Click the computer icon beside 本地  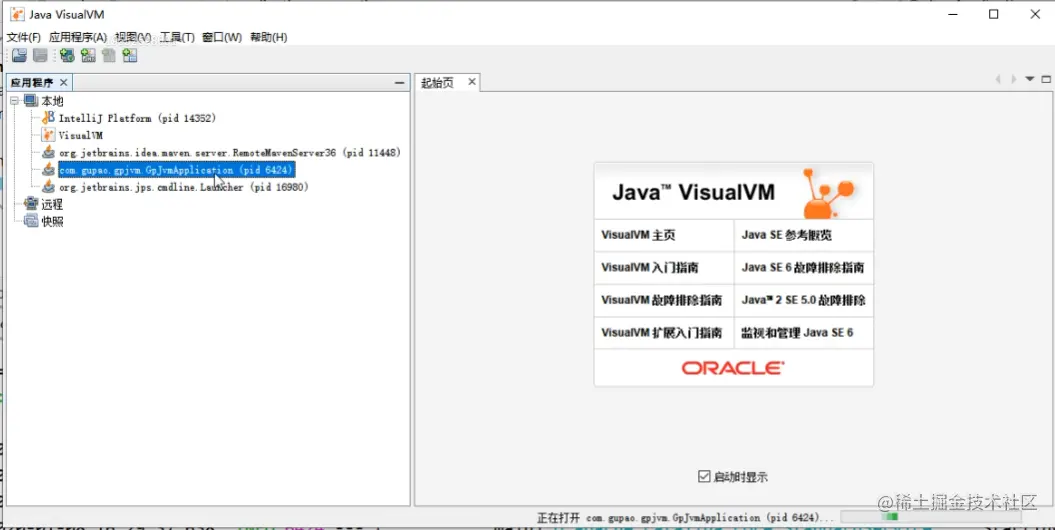point(31,101)
